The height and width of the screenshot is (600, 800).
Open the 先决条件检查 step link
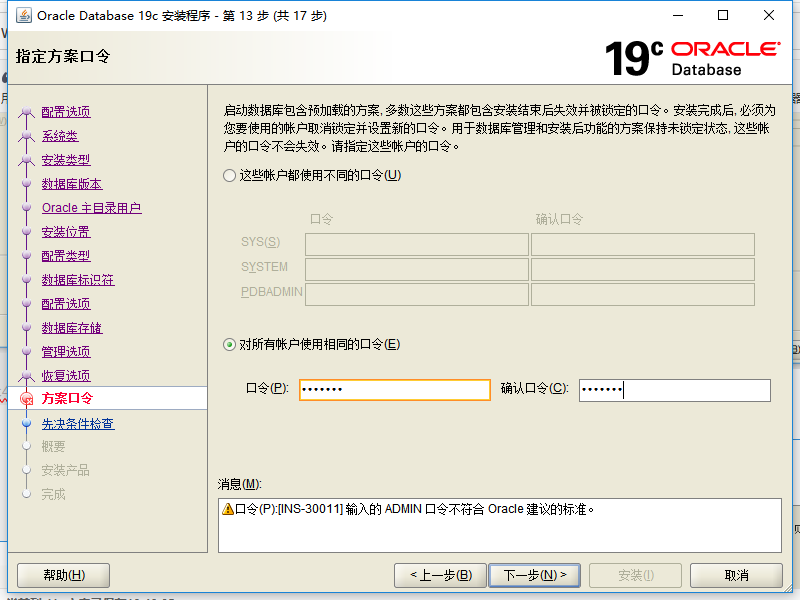tap(78, 423)
